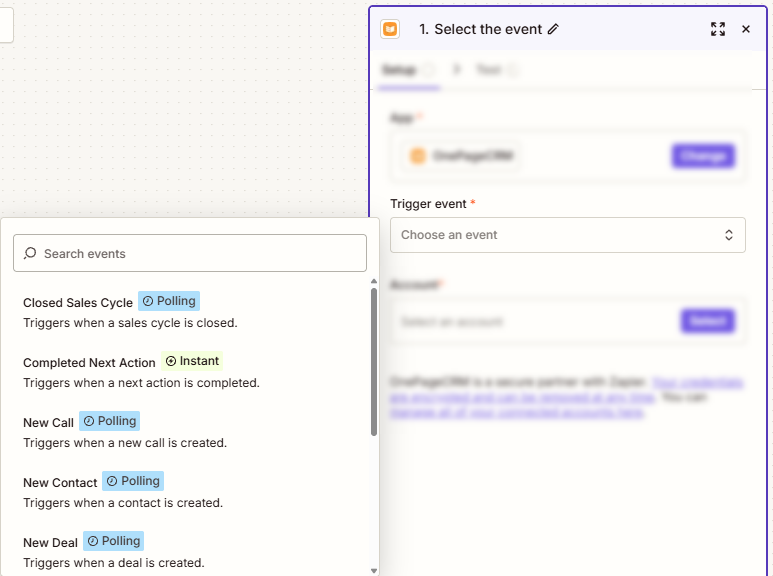Image resolution: width=773 pixels, height=576 pixels.
Task: Click the Polling badge beside New Deal
Action: (113, 541)
